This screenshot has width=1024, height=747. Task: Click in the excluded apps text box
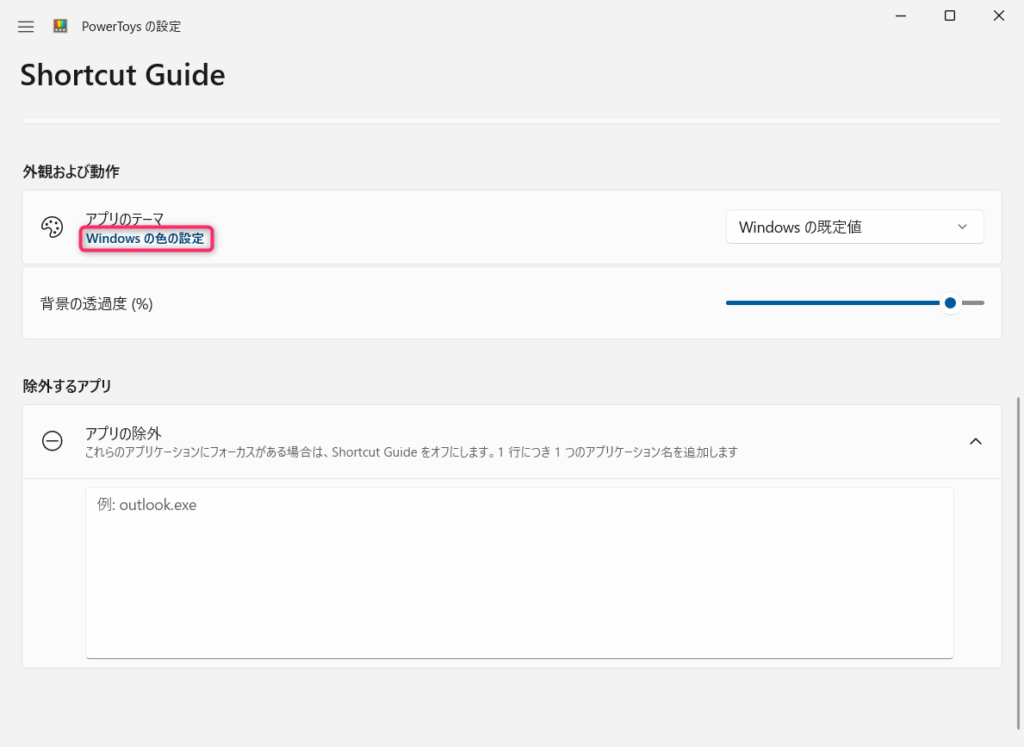point(519,573)
